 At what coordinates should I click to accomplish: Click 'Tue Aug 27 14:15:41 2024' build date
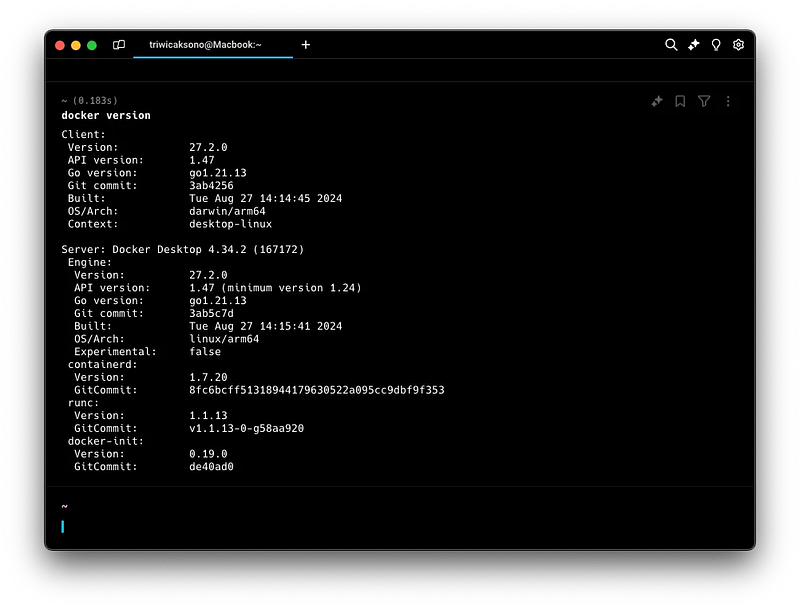click(266, 326)
